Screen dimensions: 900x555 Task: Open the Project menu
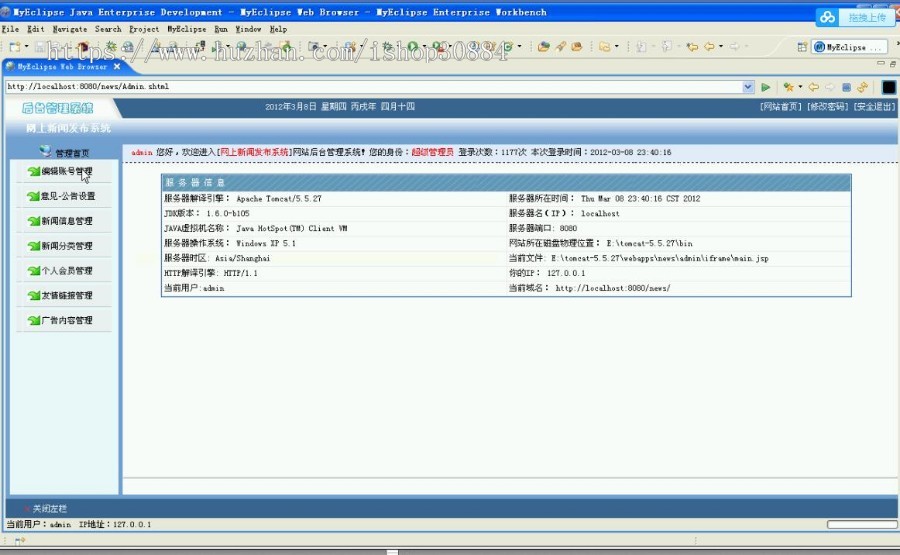(144, 29)
